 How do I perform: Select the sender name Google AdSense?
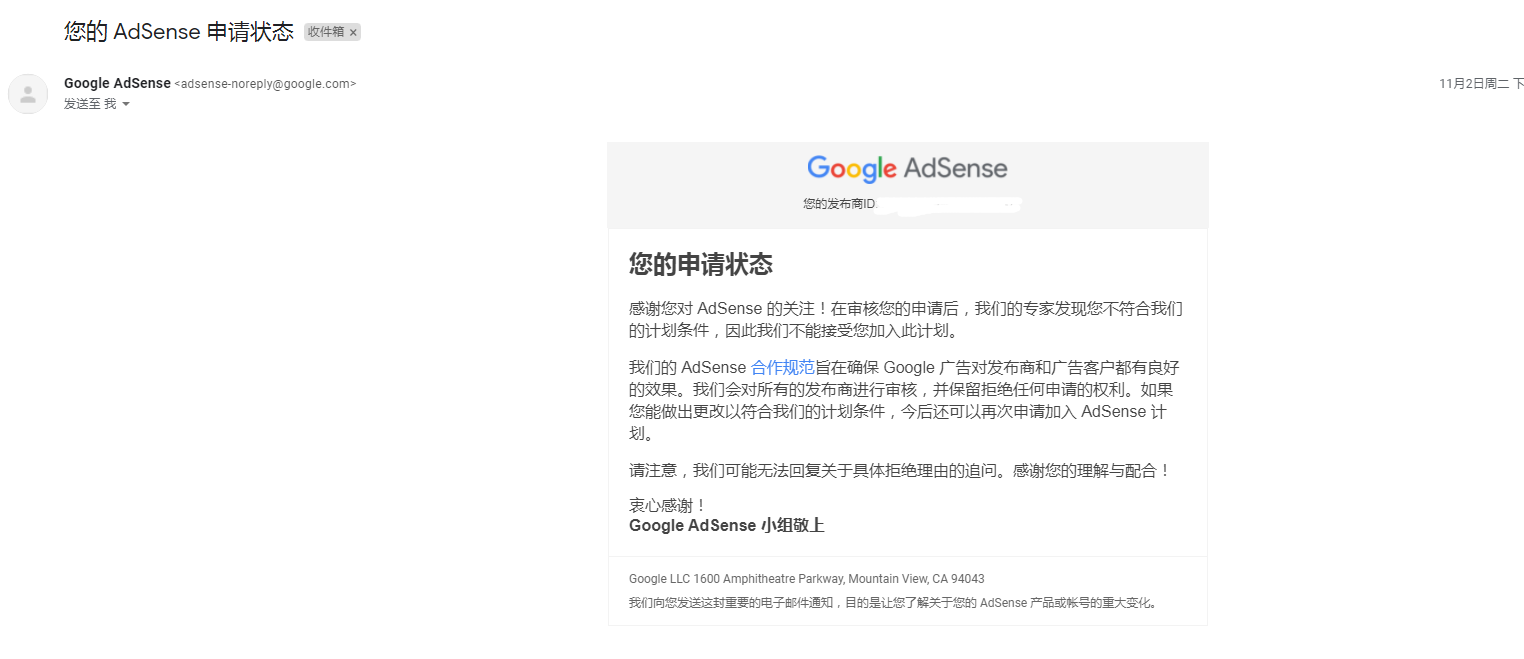[116, 83]
